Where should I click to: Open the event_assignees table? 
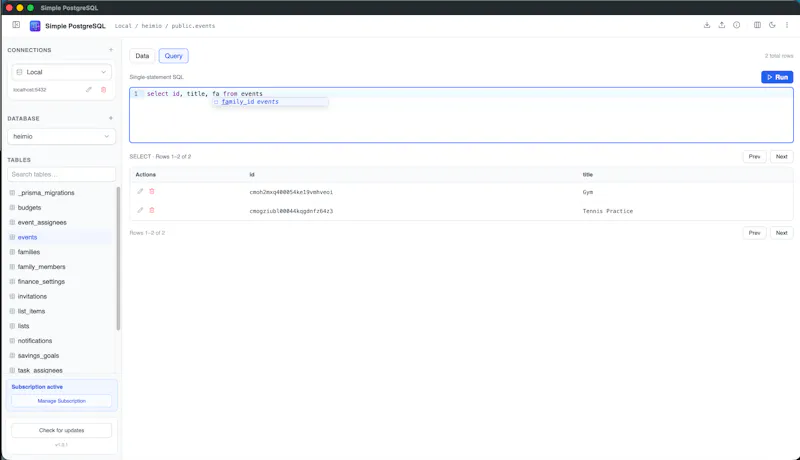(42, 222)
